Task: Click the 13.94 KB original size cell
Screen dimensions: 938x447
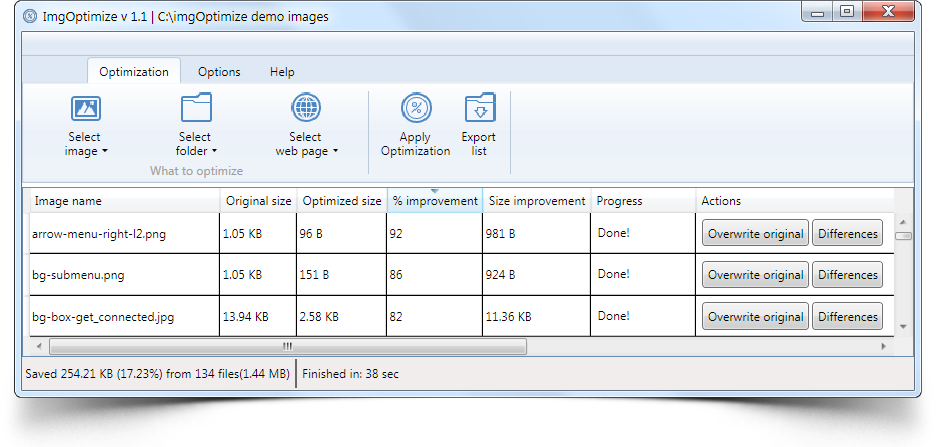Action: 258,317
